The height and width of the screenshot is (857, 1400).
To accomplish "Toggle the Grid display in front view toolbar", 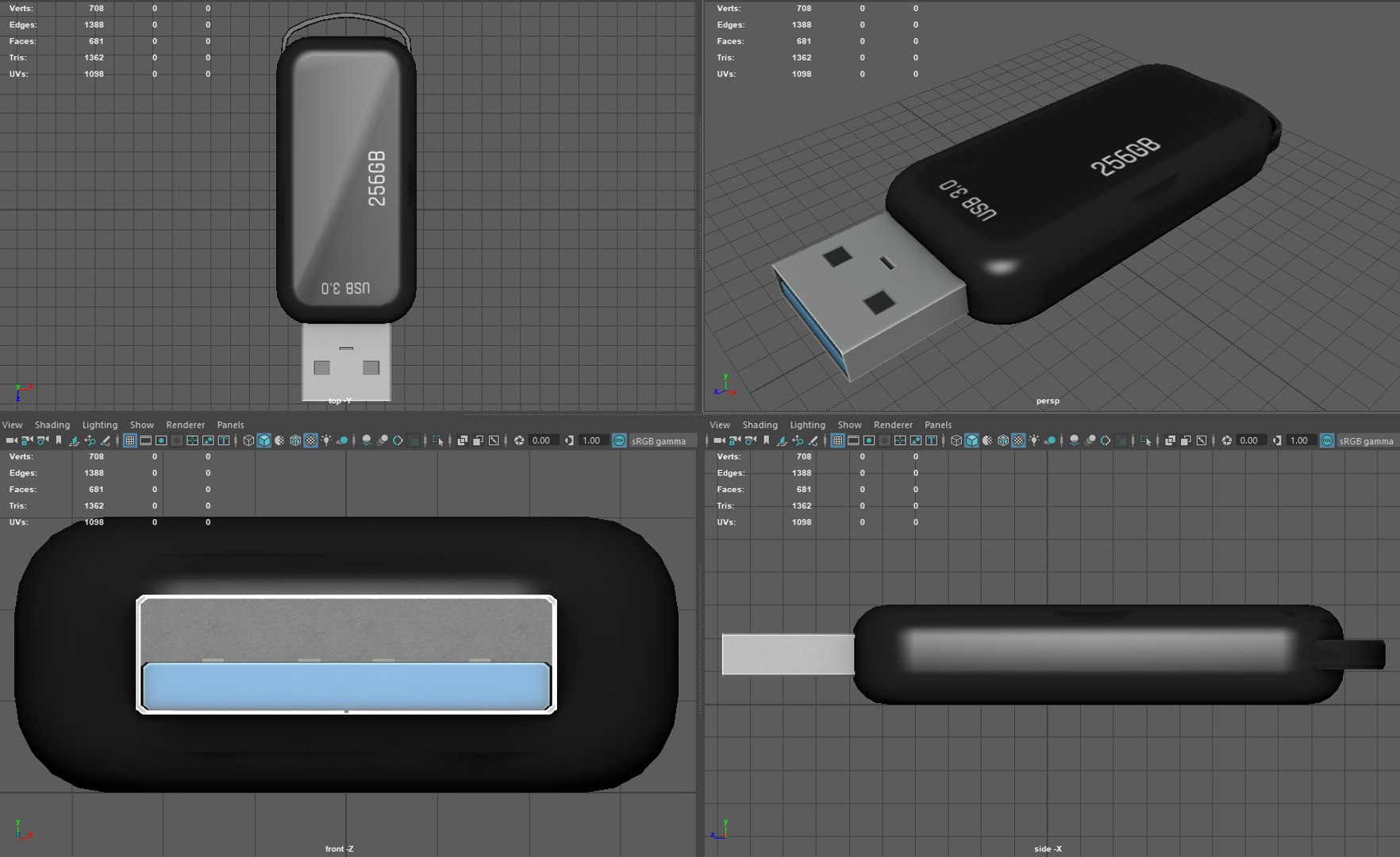I will 129,440.
